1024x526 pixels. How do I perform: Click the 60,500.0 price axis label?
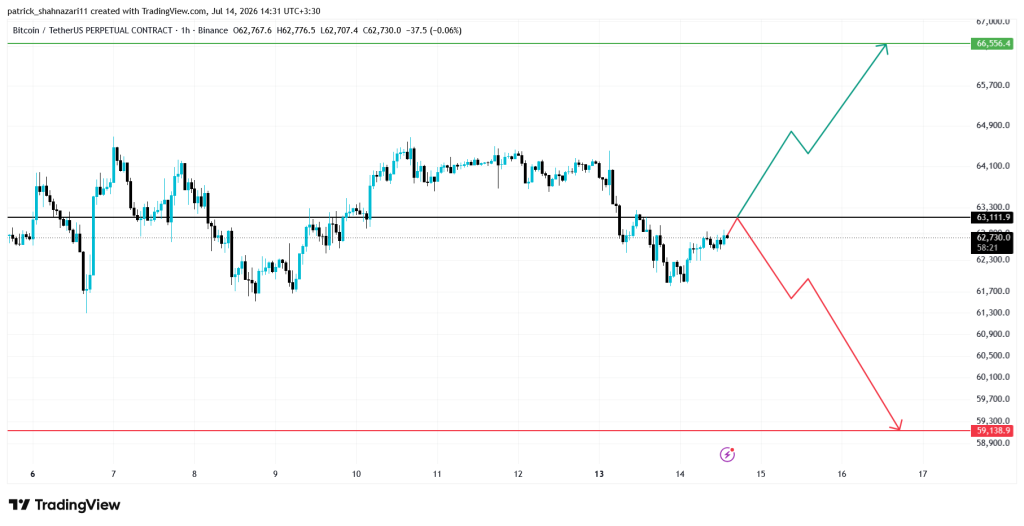point(993,355)
